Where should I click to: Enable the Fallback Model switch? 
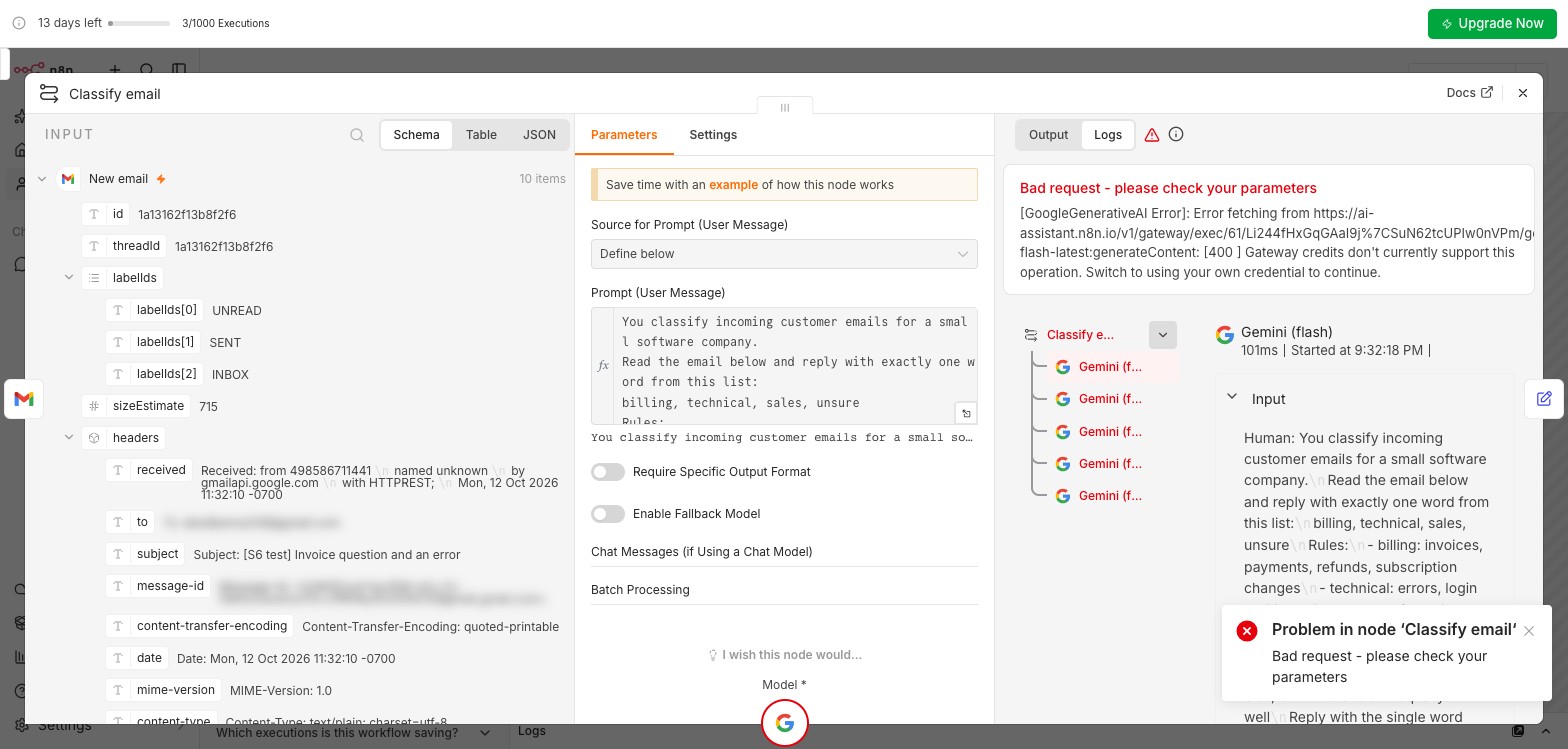point(608,514)
